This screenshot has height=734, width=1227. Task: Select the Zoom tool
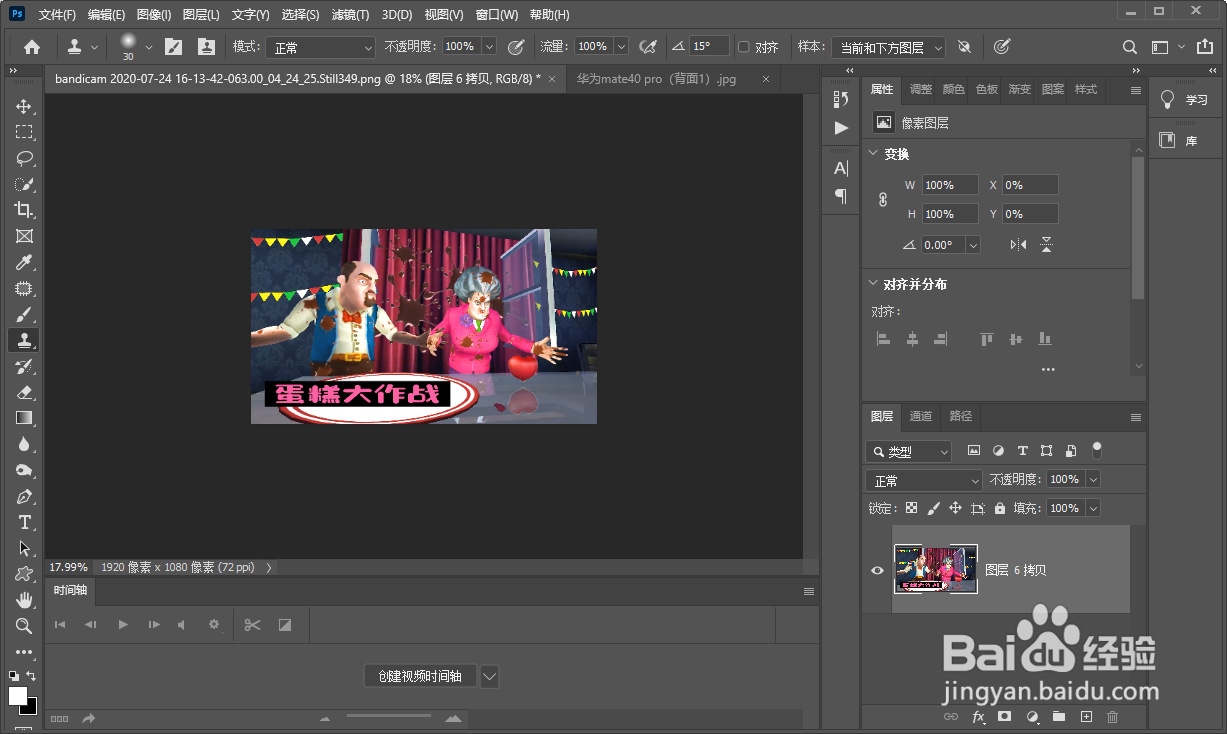tap(24, 626)
